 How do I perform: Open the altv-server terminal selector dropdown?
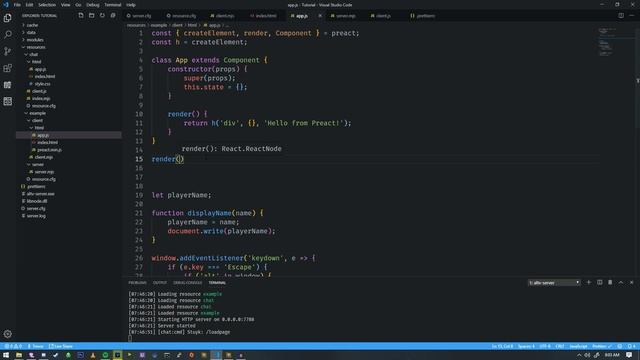click(554, 282)
